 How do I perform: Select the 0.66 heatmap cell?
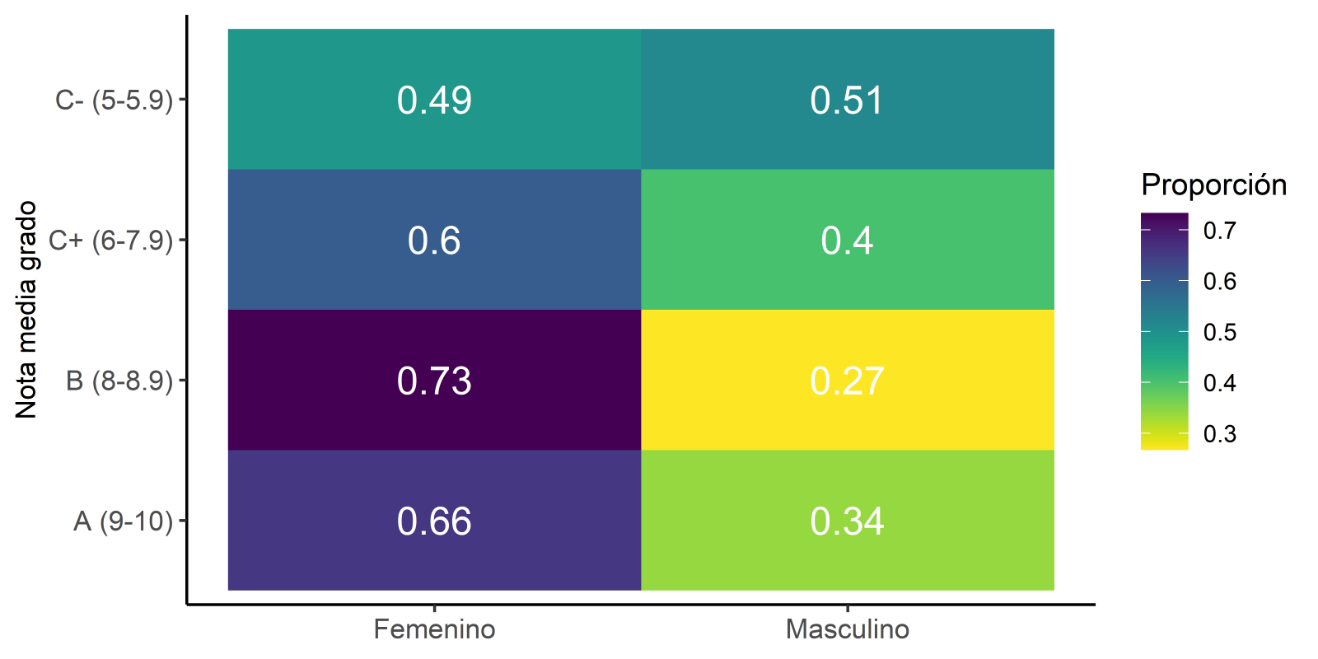pyautogui.click(x=434, y=520)
